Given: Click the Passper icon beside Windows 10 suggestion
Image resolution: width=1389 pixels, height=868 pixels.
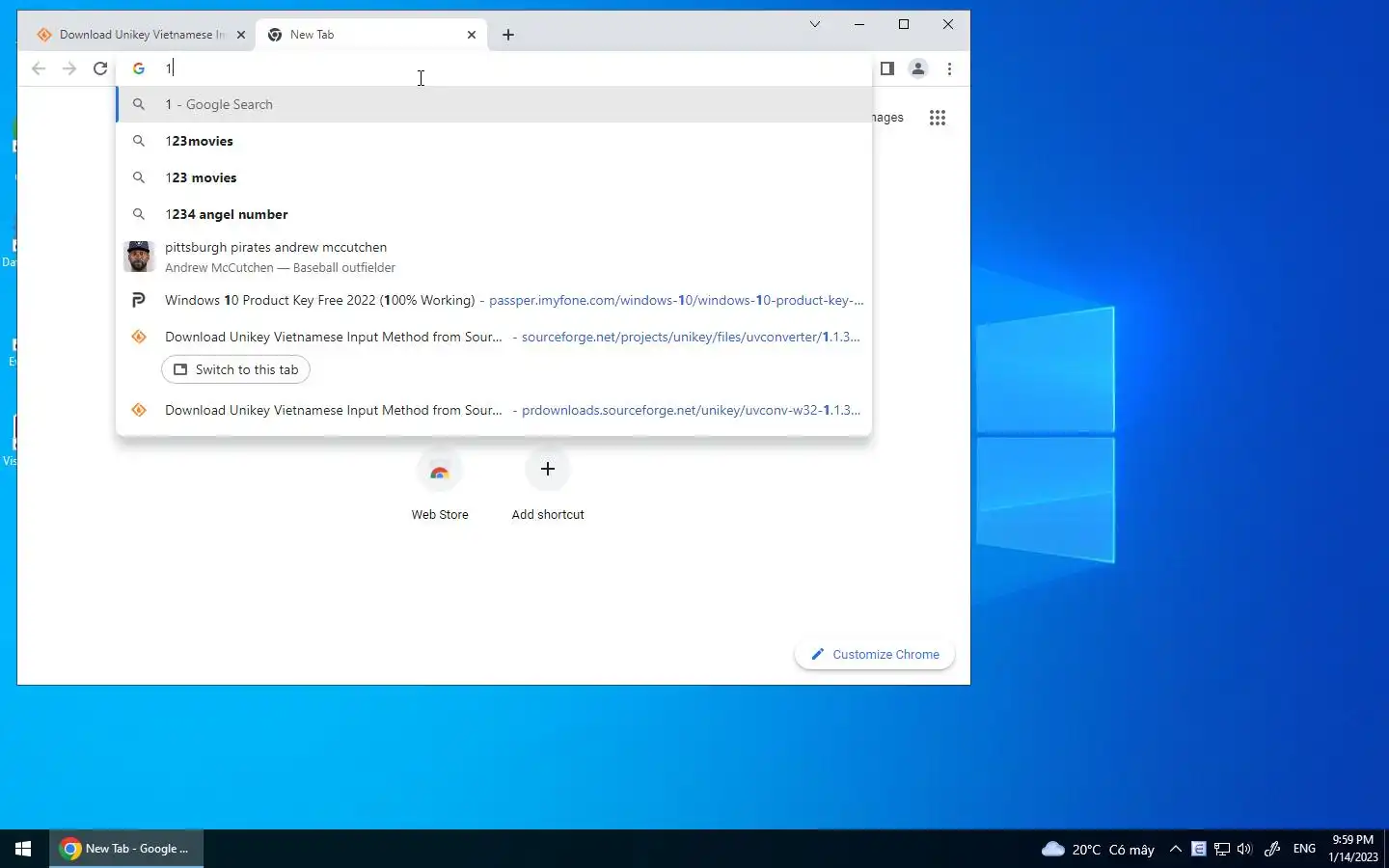Looking at the screenshot, I should tap(139, 300).
